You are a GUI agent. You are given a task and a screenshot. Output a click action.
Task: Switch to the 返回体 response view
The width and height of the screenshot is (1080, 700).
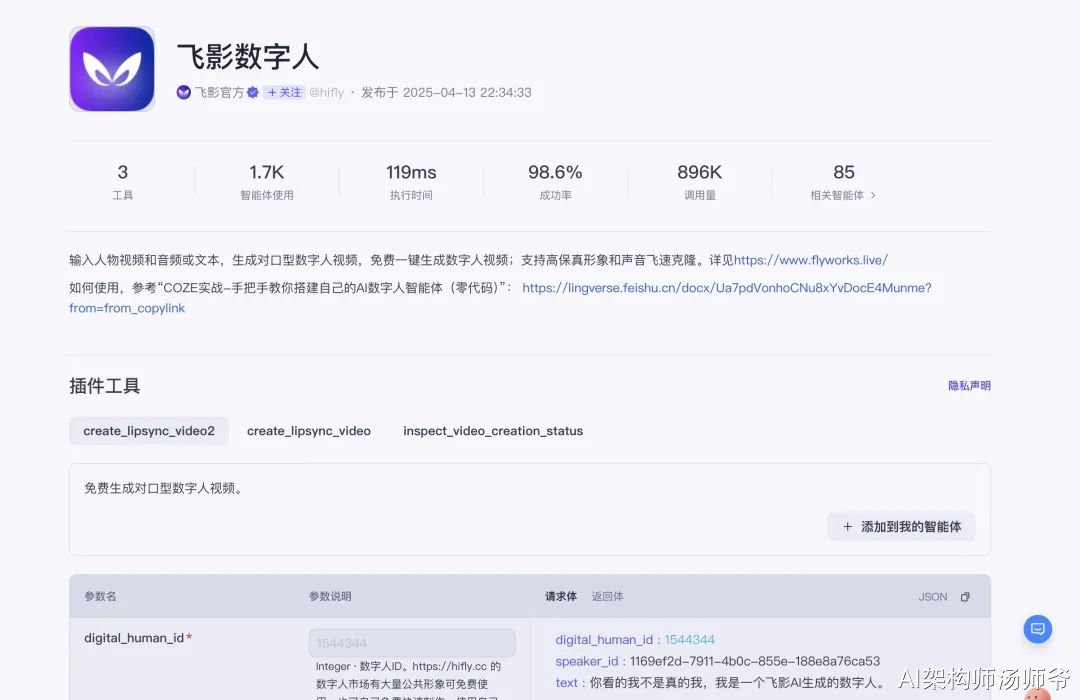coord(607,597)
